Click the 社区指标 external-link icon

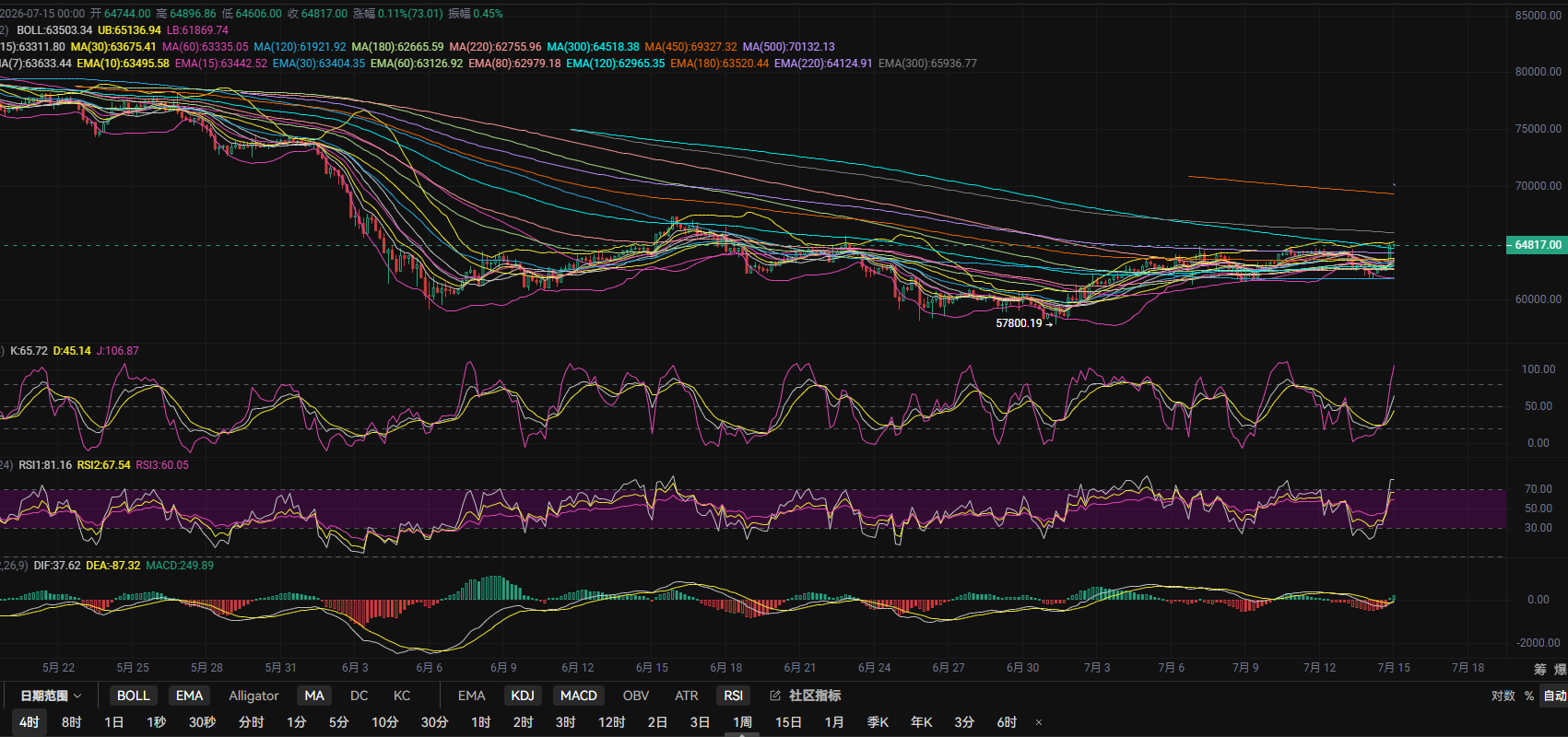[x=775, y=696]
